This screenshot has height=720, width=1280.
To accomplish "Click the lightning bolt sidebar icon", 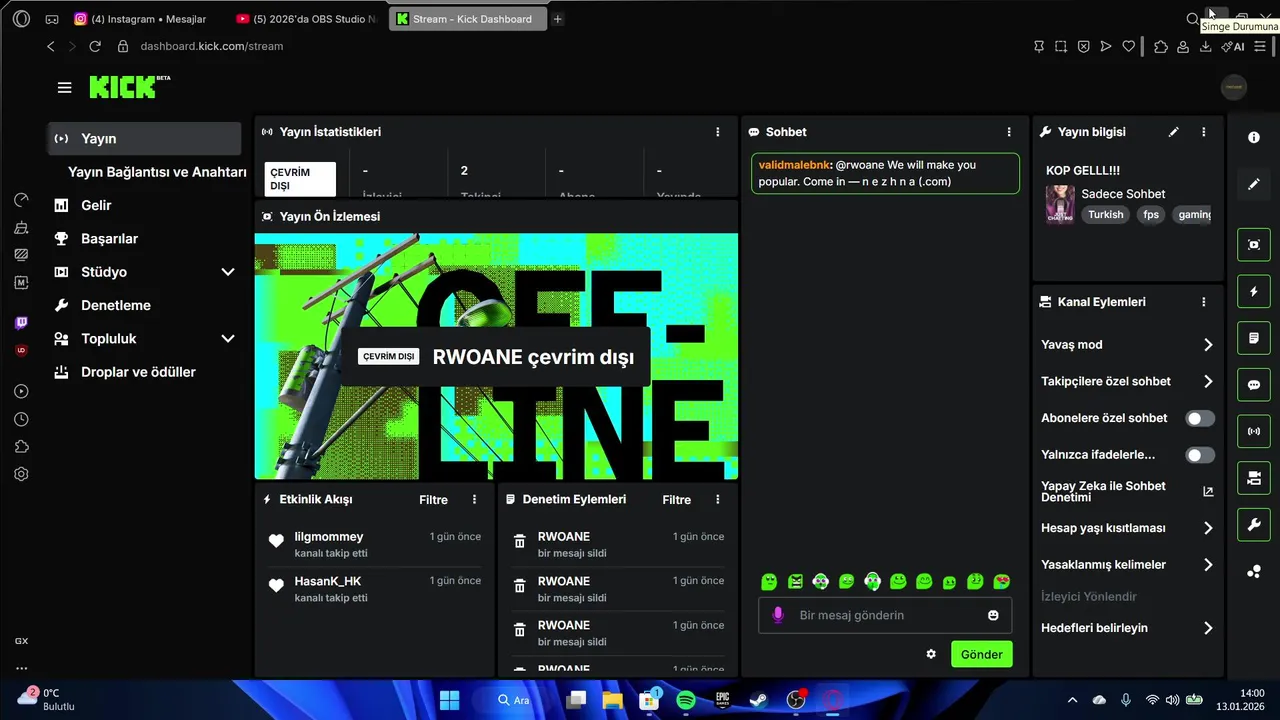I will pyautogui.click(x=1254, y=292).
